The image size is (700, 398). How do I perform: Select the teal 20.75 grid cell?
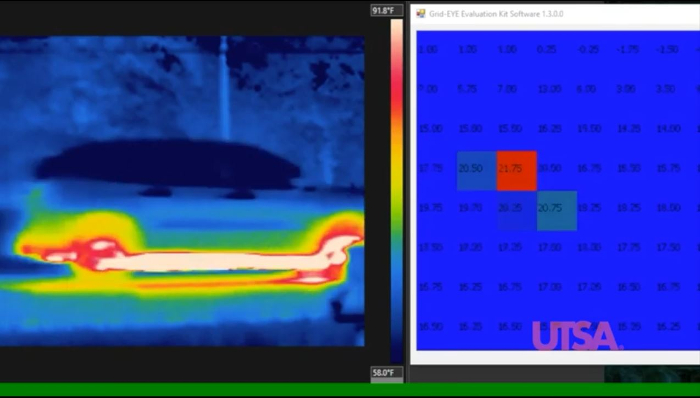click(557, 211)
